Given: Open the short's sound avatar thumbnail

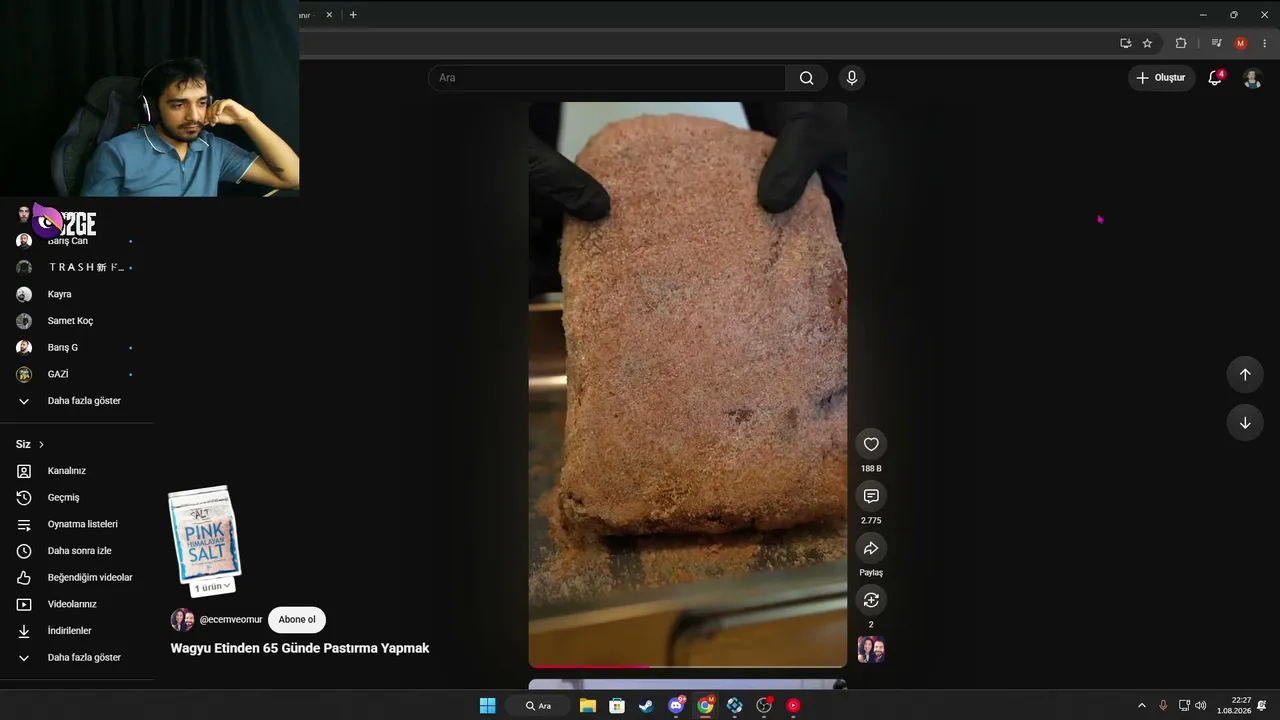Looking at the screenshot, I should pyautogui.click(x=871, y=650).
